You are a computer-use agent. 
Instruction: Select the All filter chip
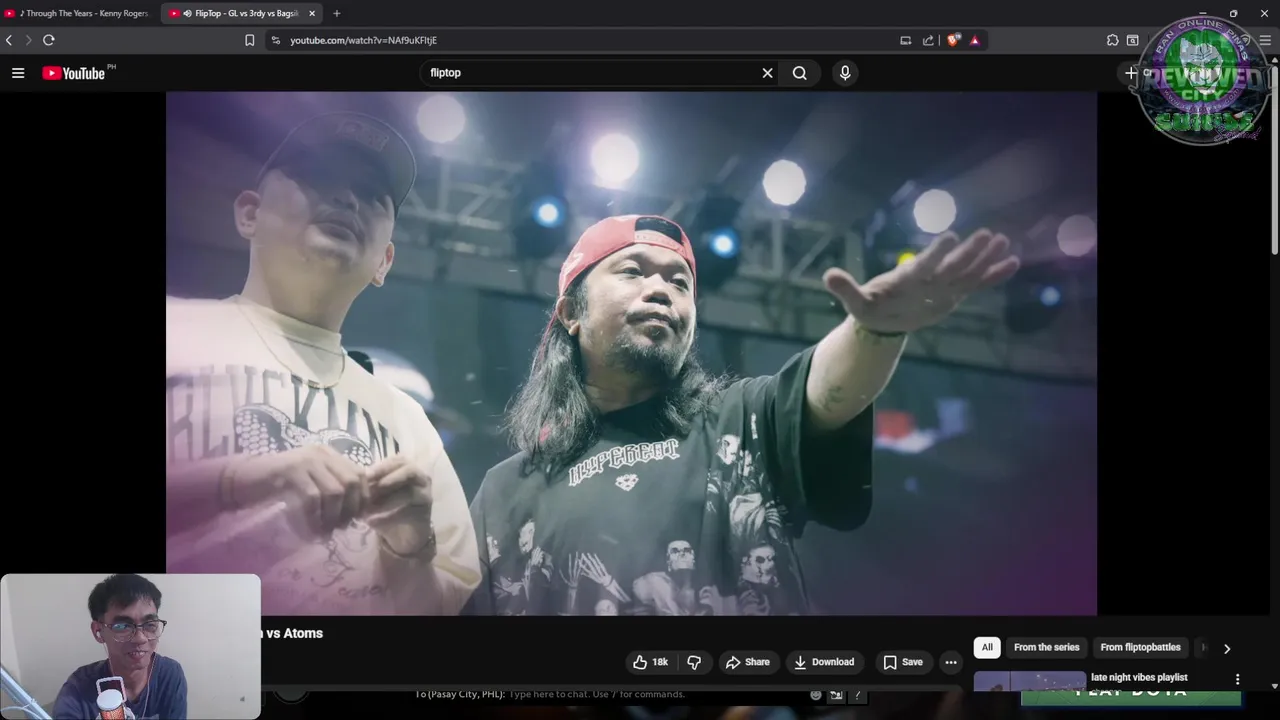(x=987, y=648)
